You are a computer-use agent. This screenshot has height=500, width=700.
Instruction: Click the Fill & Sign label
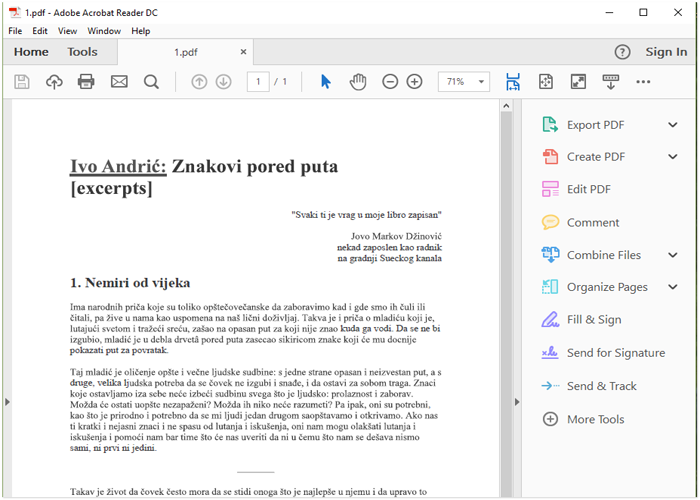pos(594,320)
